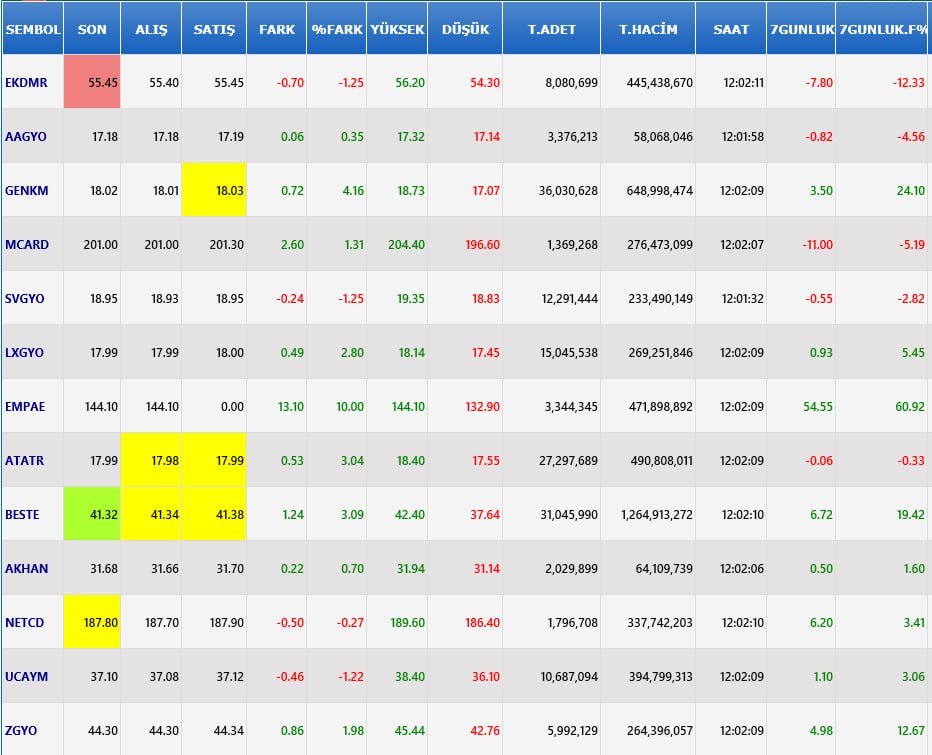The image size is (932, 755).
Task: Click ATATR volume 490,808,011
Action: coord(661,461)
